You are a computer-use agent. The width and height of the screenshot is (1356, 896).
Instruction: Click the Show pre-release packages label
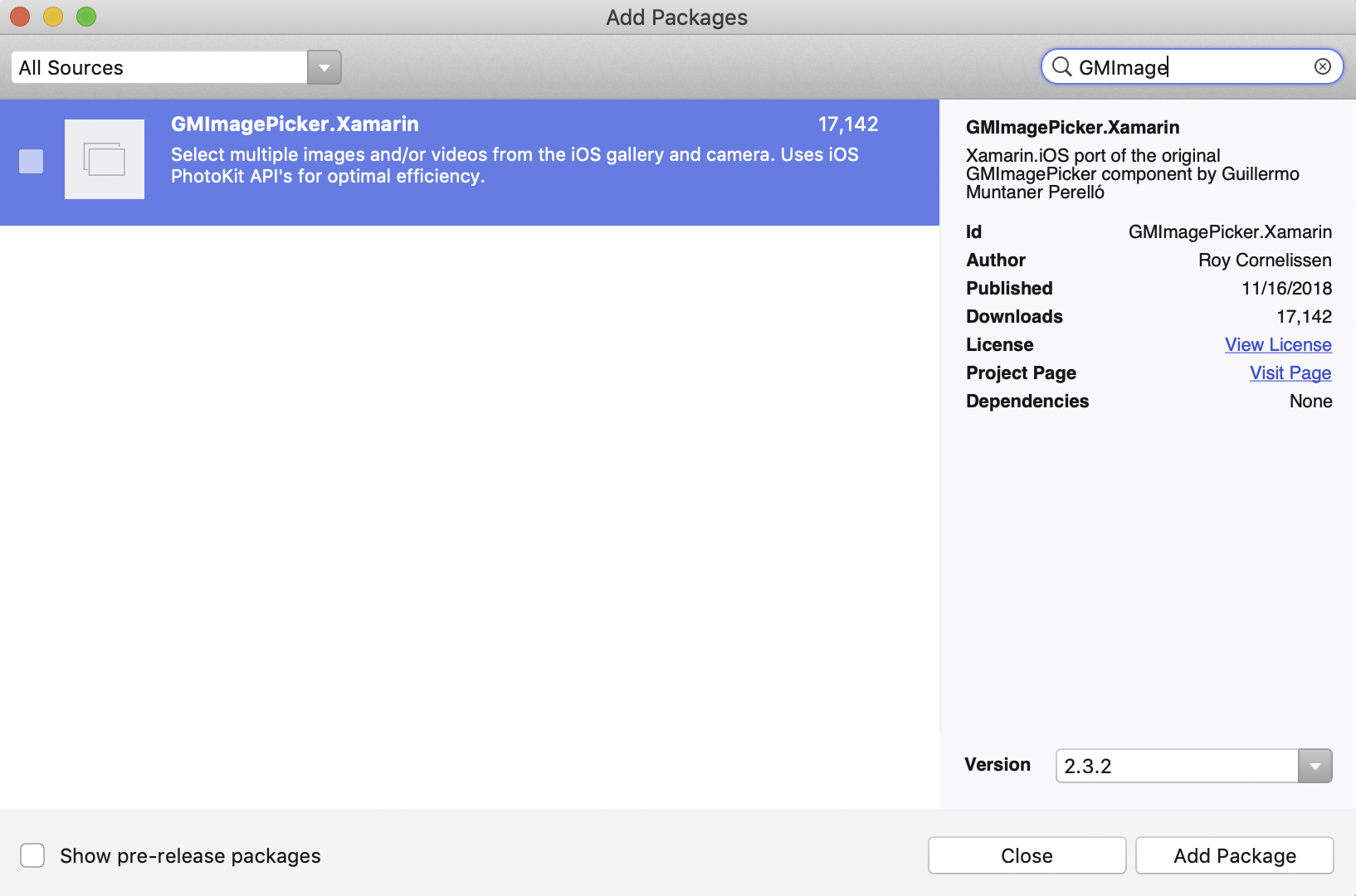click(190, 855)
